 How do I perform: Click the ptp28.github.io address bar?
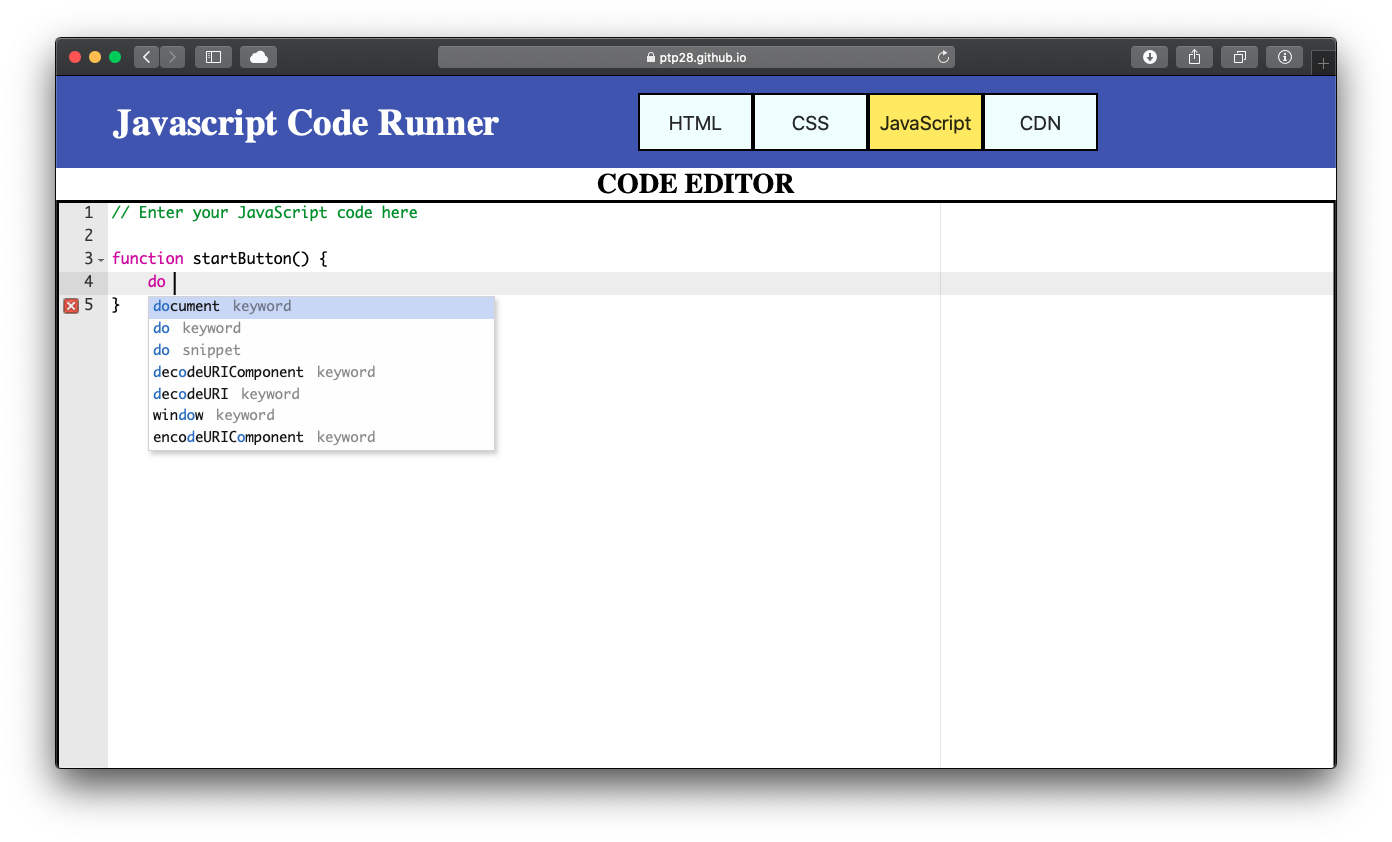(696, 57)
